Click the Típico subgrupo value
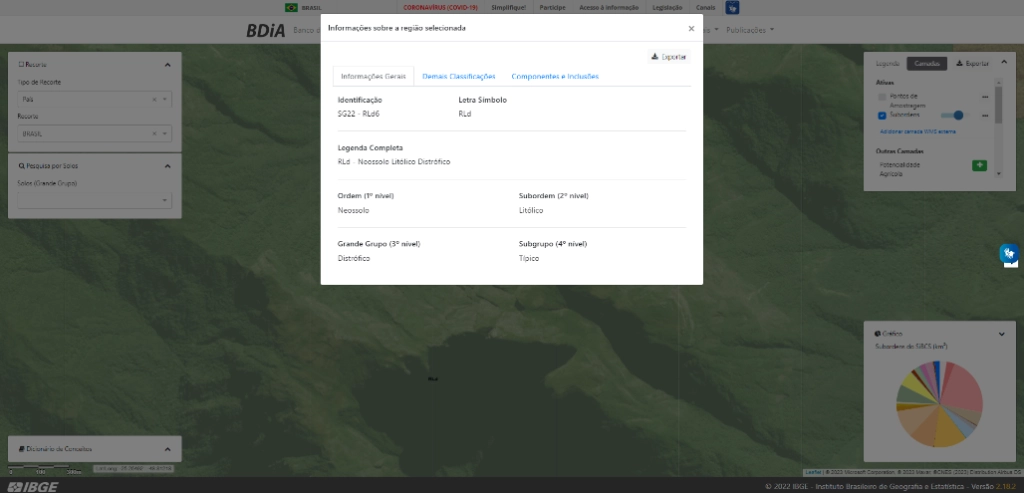 point(529,259)
